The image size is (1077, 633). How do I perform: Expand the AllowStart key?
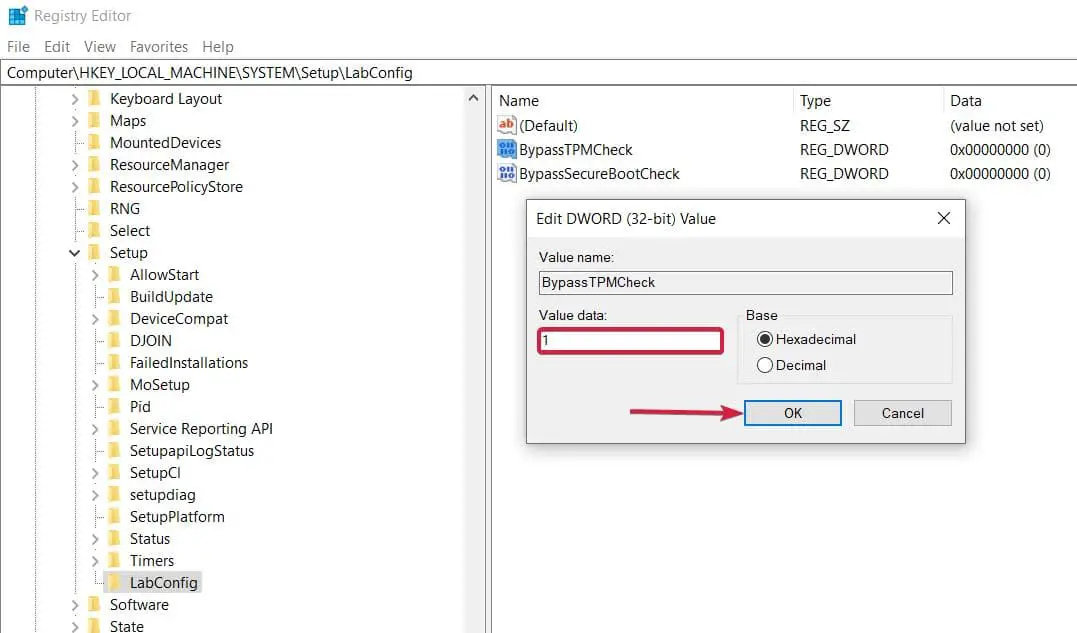point(95,275)
